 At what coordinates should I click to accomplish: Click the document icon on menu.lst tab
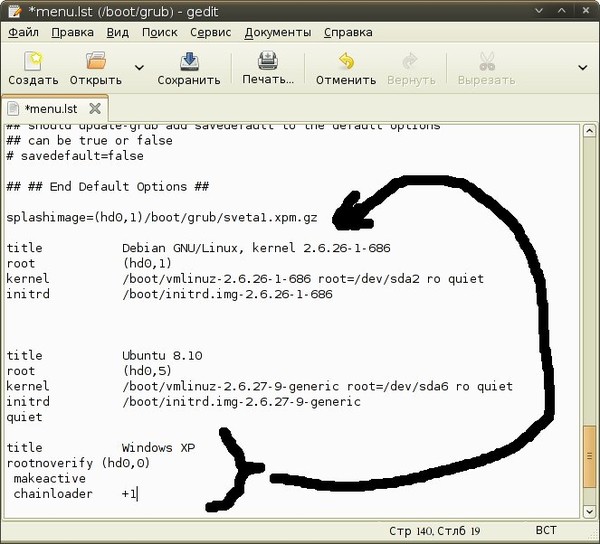point(13,109)
